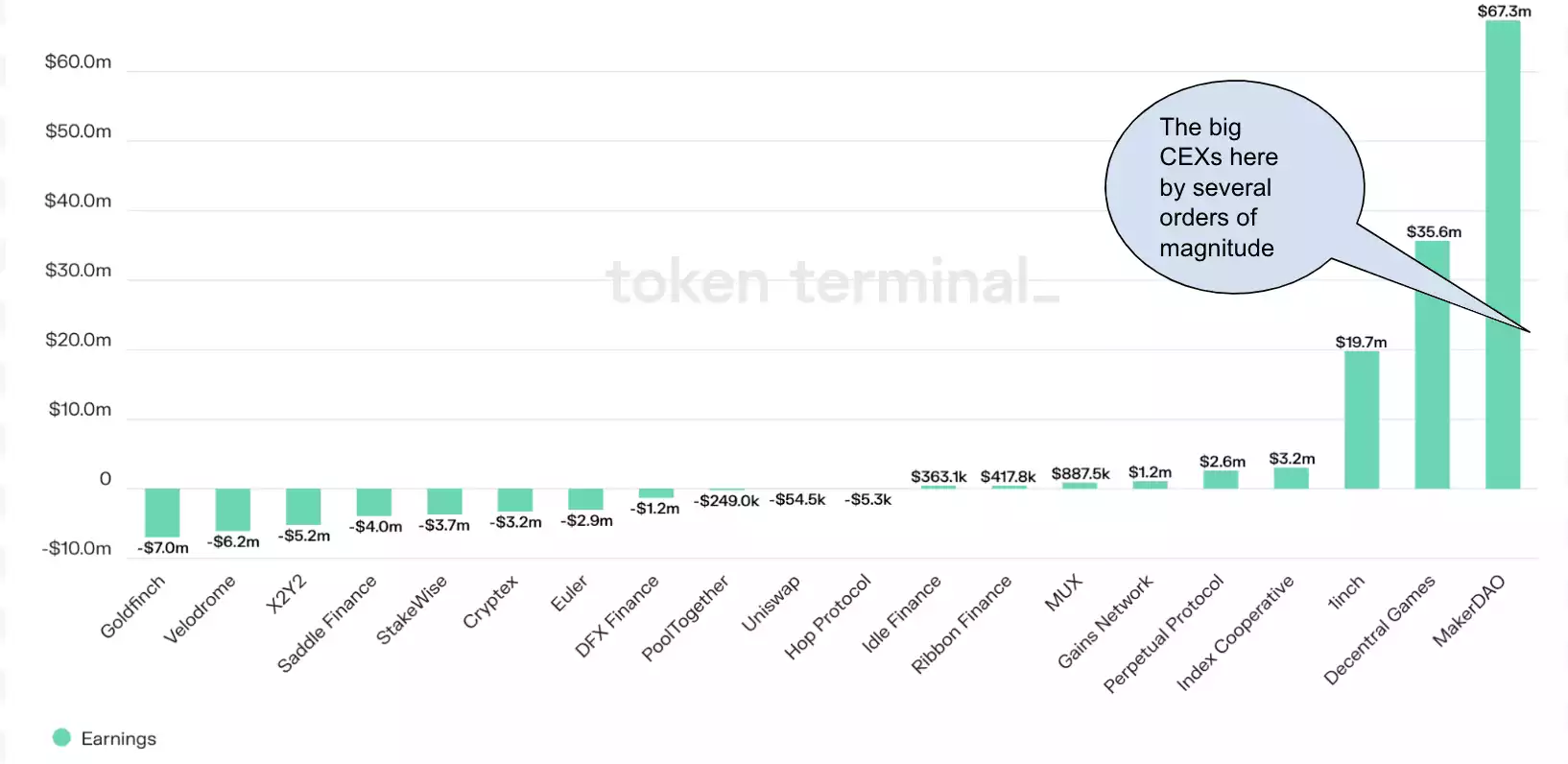
Task: Click the $67.3m value label
Action: (x=1504, y=12)
